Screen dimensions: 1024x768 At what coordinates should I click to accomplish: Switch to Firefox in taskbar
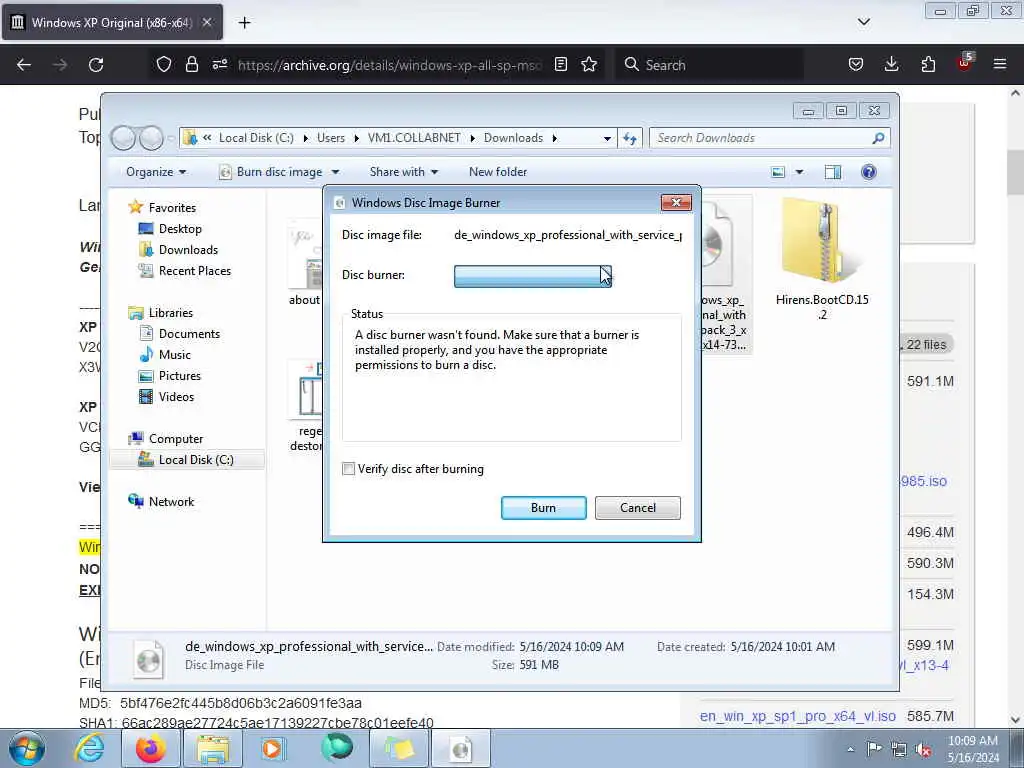pyautogui.click(x=151, y=748)
